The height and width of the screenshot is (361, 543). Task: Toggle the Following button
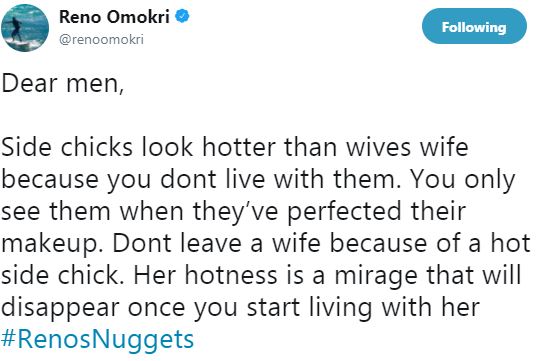pyautogui.click(x=474, y=26)
